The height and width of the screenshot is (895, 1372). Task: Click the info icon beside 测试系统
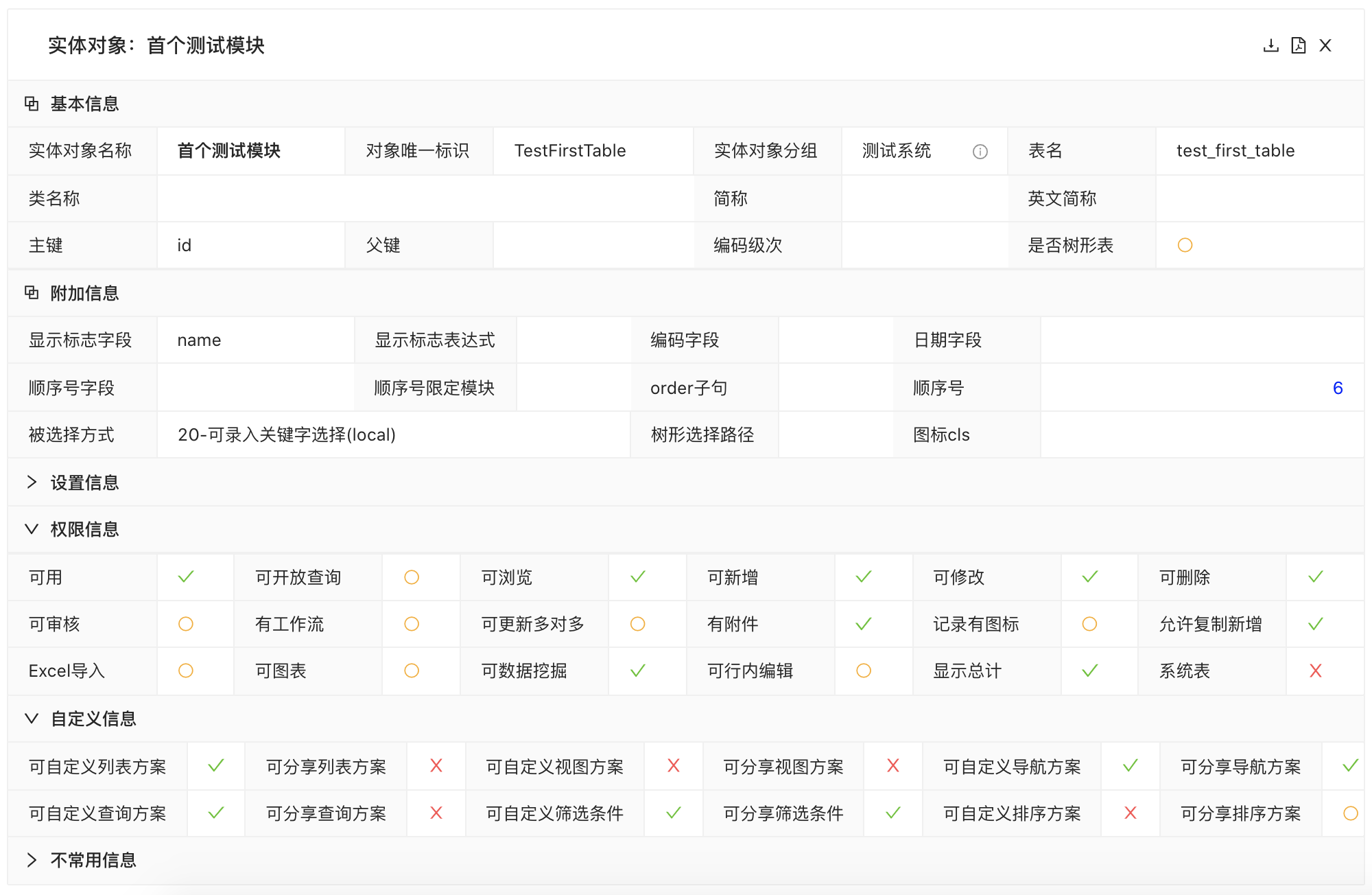[x=980, y=152]
